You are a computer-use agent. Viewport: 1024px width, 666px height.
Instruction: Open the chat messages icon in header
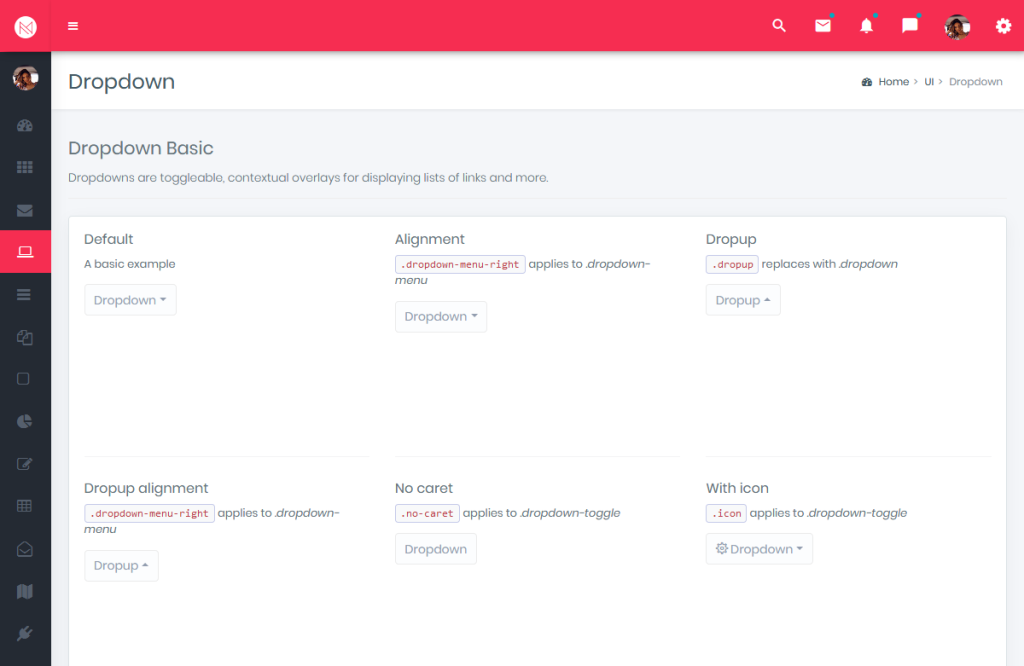(x=910, y=25)
